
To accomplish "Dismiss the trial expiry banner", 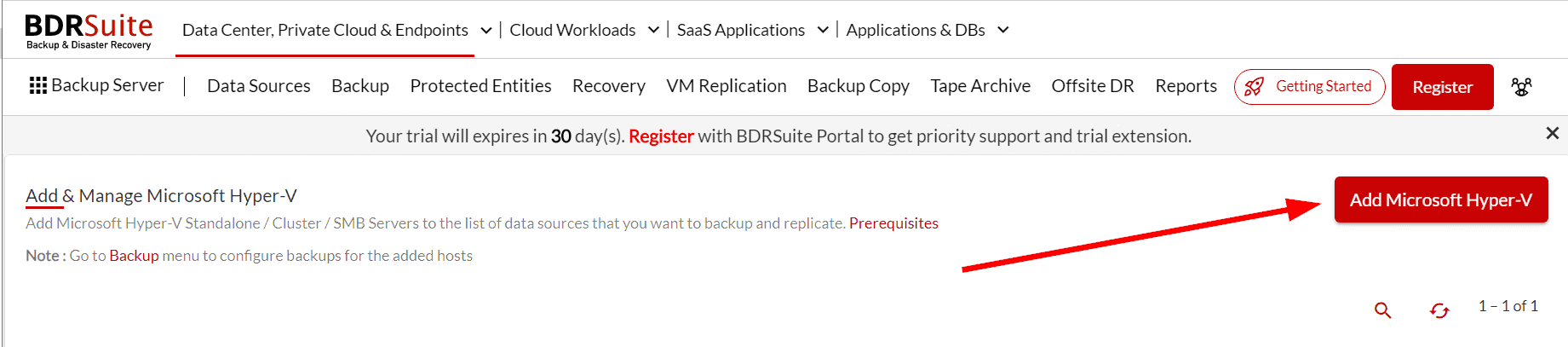I will [x=1552, y=133].
